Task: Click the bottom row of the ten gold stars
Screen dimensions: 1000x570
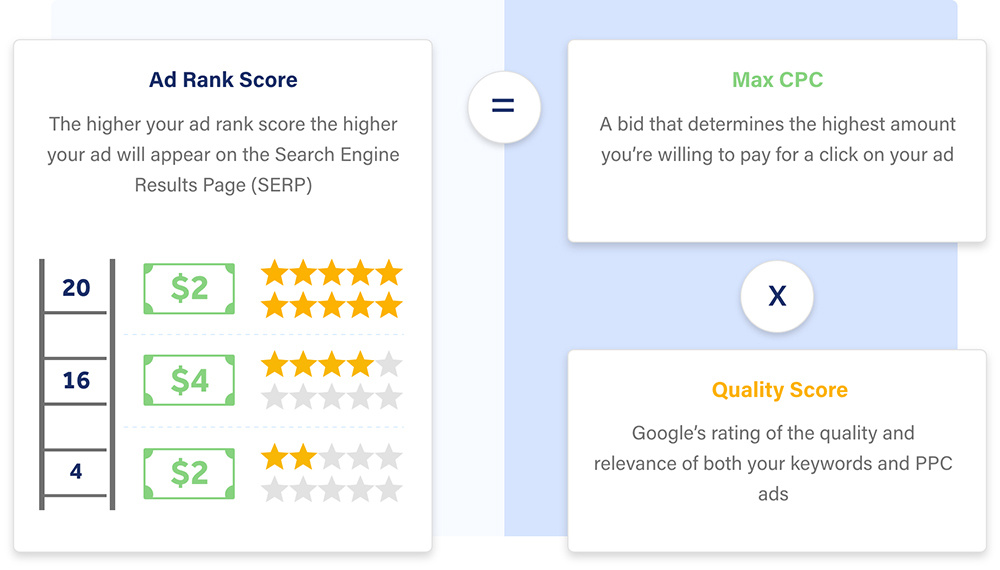Action: pyautogui.click(x=331, y=305)
